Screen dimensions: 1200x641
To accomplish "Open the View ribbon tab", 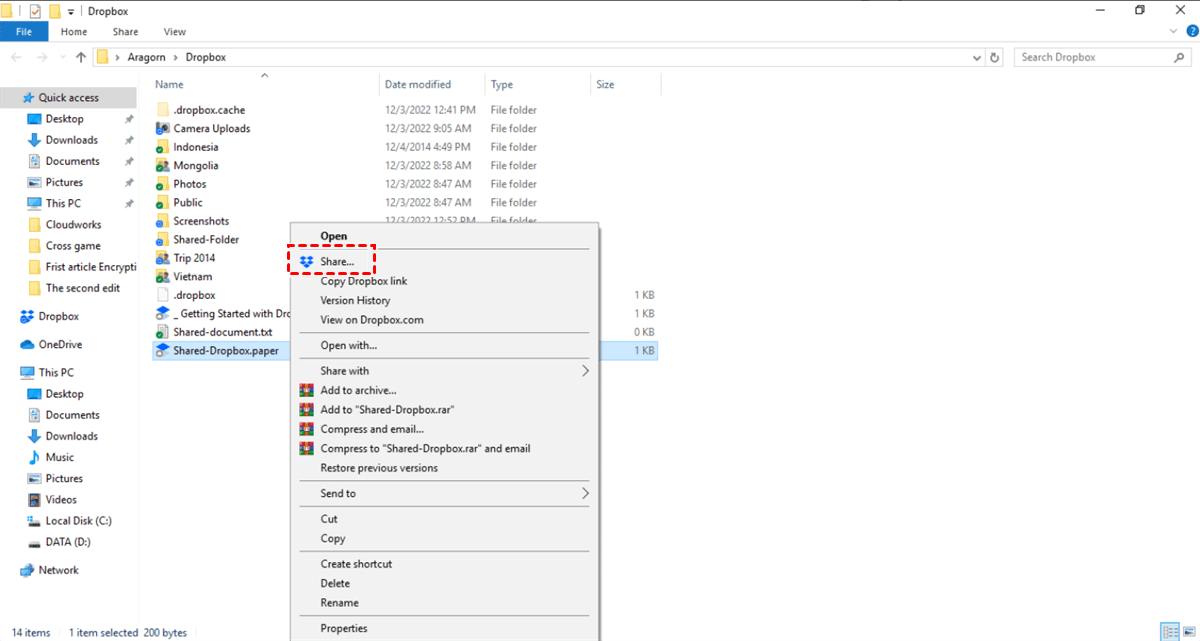I will (x=175, y=32).
